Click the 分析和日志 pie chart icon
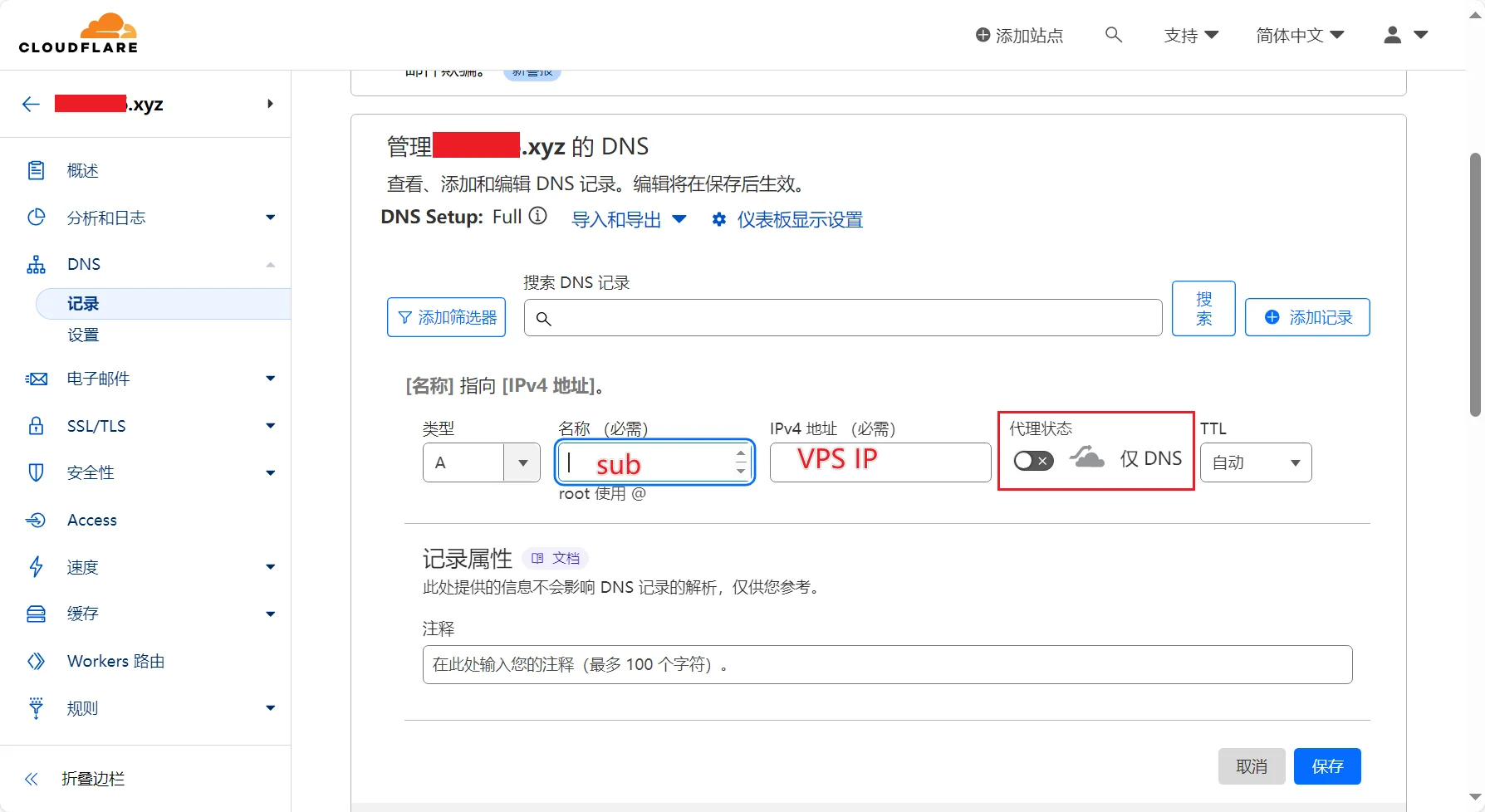Screen dimensions: 1485x812 pyautogui.click(x=36, y=218)
